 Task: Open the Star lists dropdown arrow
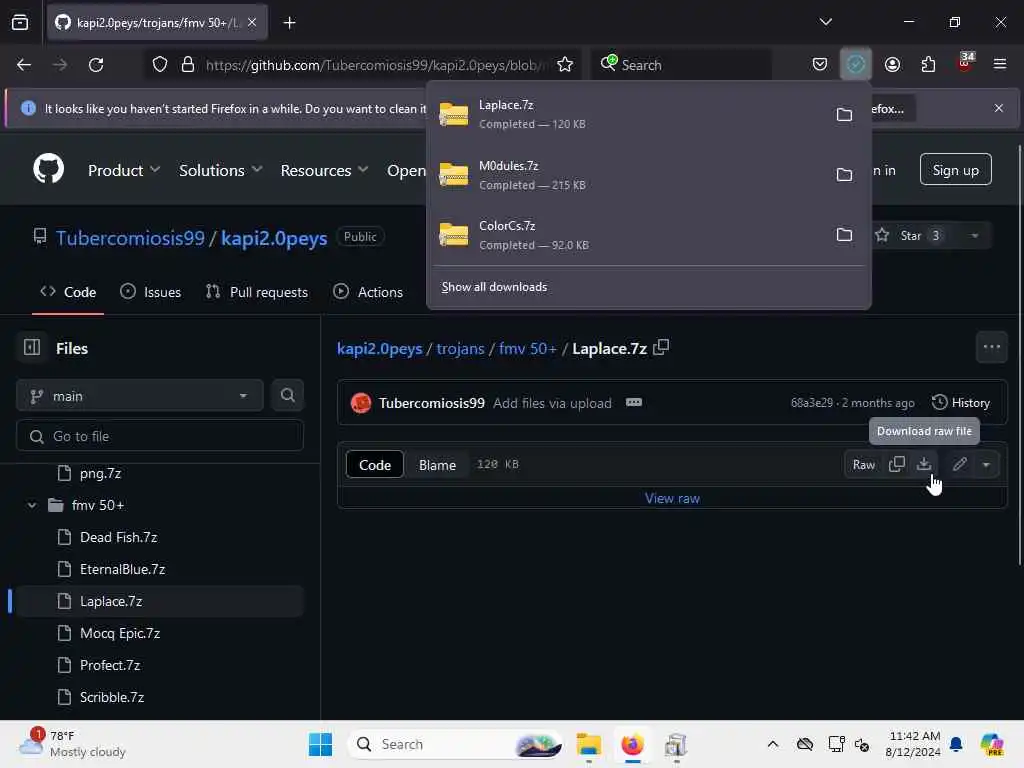pyautogui.click(x=974, y=235)
